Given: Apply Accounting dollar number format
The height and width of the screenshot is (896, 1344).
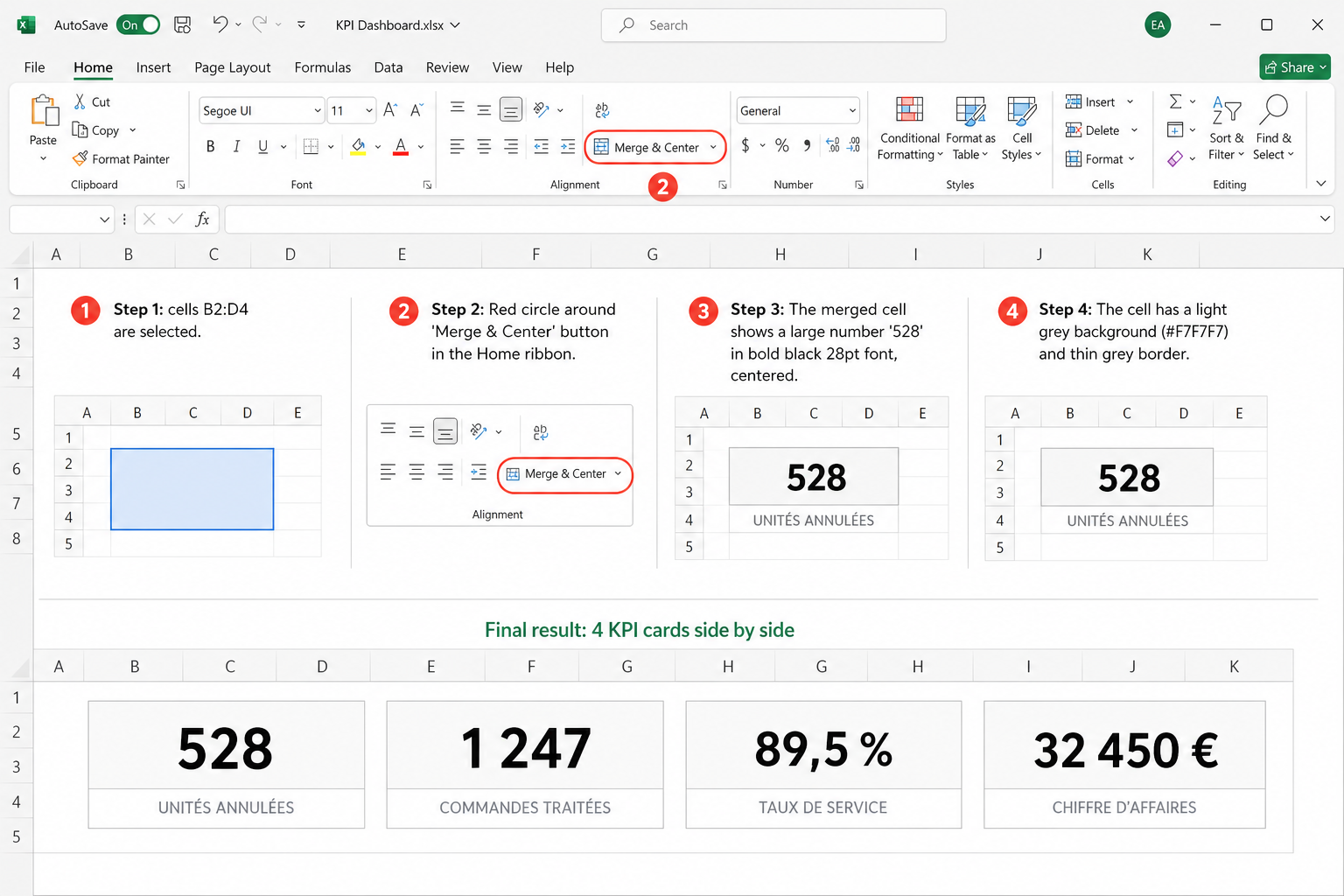Looking at the screenshot, I should [745, 145].
